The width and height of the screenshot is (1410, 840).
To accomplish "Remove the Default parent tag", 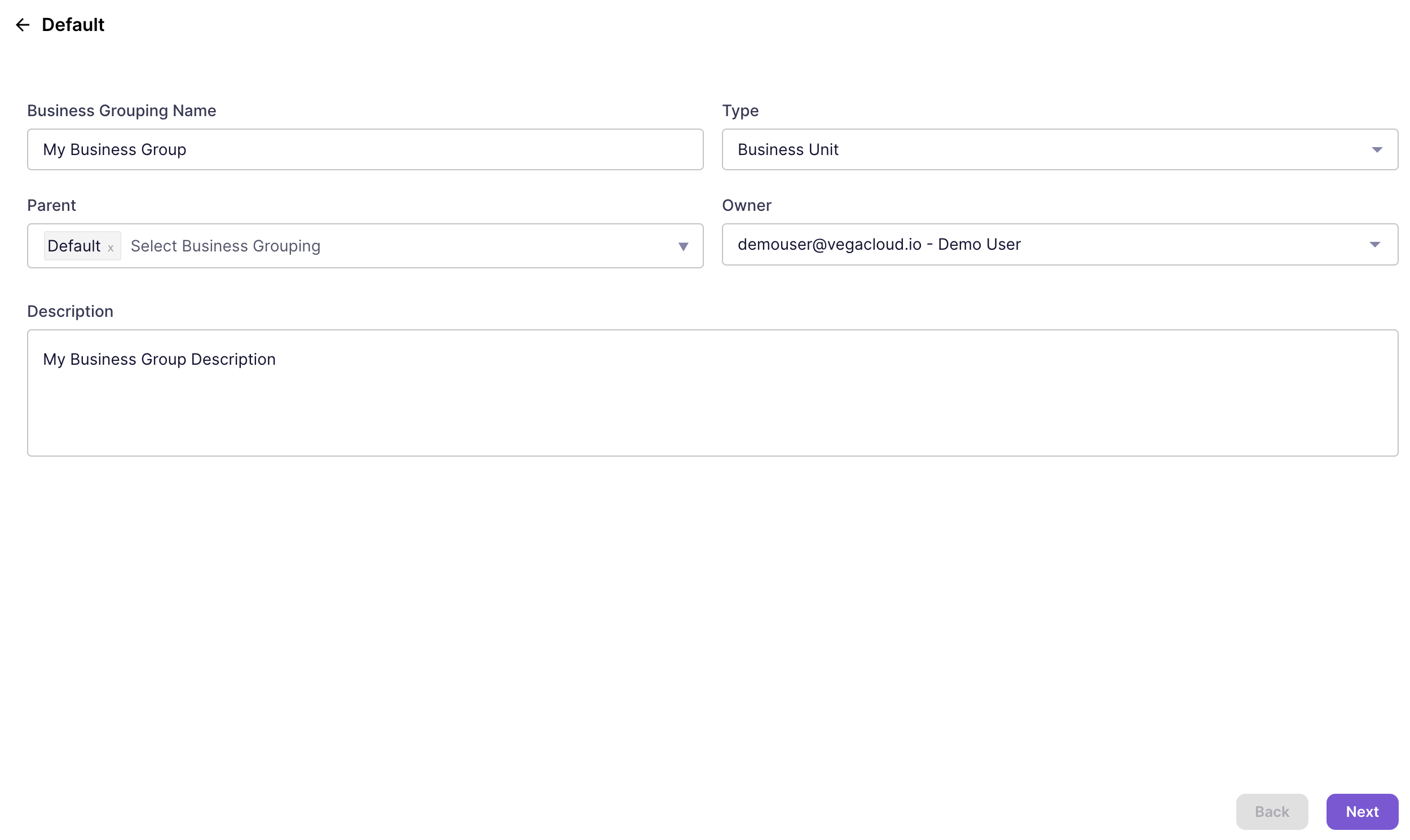I will (111, 246).
